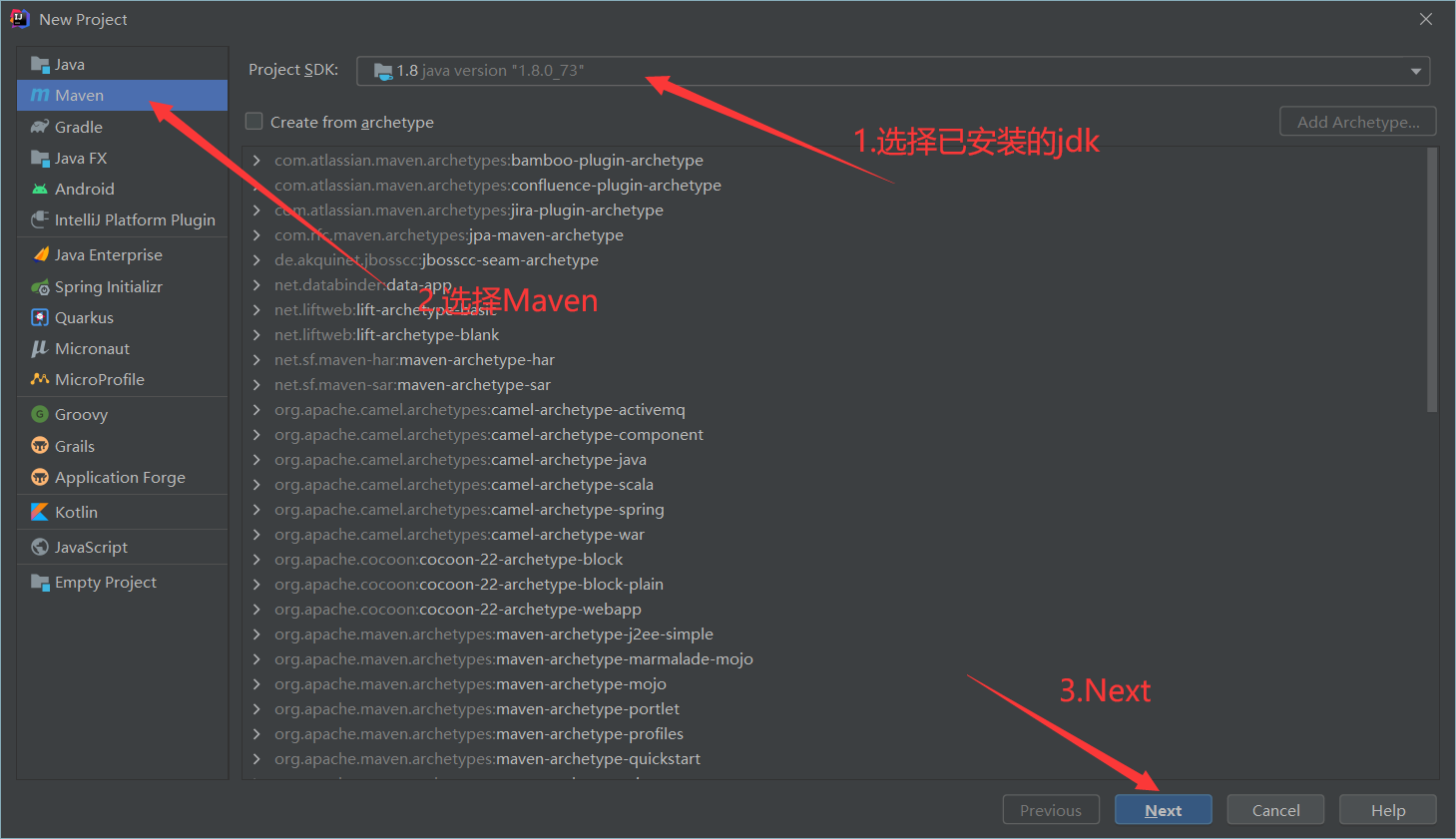Select jira-plugin-archetype row
1456x839 pixels.
(x=834, y=210)
